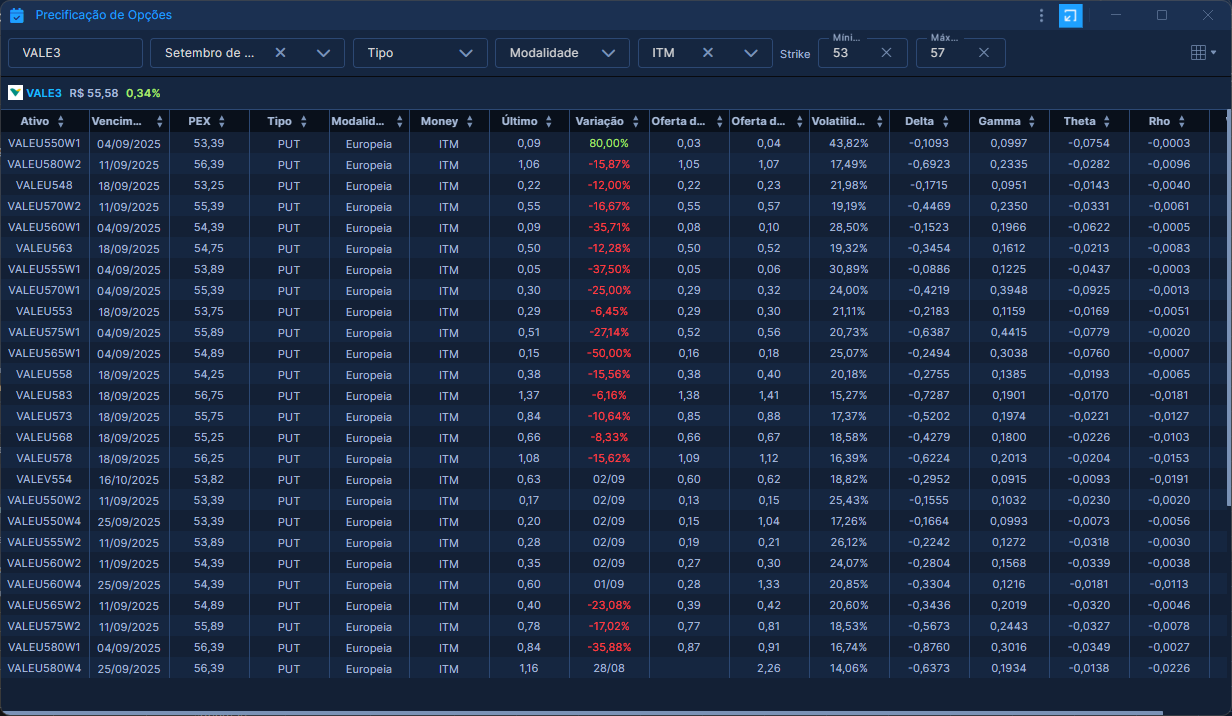Image resolution: width=1232 pixels, height=716 pixels.
Task: Click the sort arrows on the Ativo column
Action: tap(61, 121)
